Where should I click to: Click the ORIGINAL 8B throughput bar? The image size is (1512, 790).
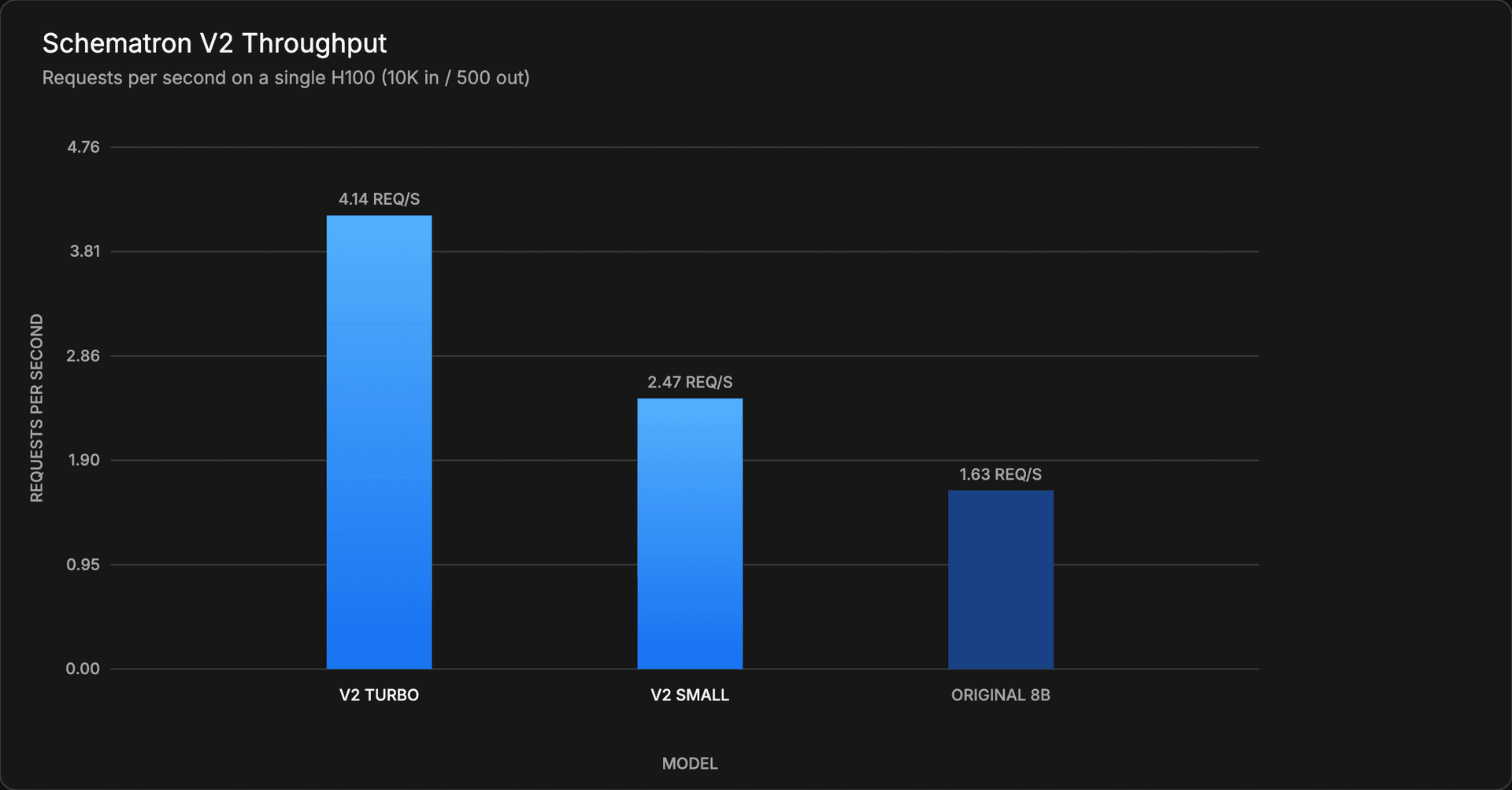click(1000, 580)
